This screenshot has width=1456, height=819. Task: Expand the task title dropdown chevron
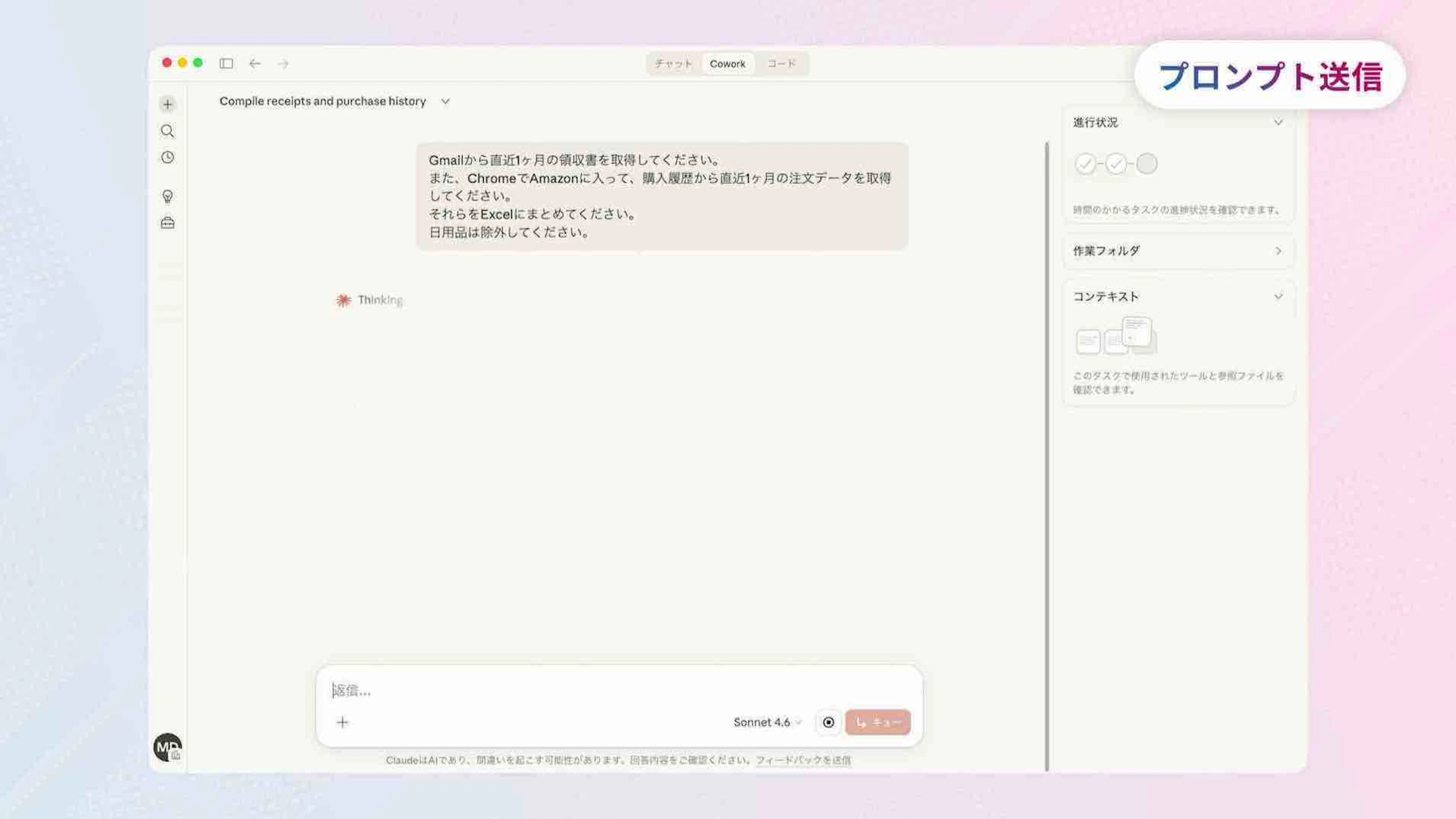point(446,101)
